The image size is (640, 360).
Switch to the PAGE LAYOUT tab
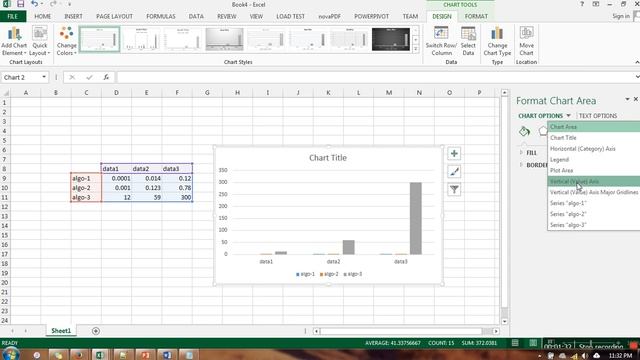pos(114,16)
